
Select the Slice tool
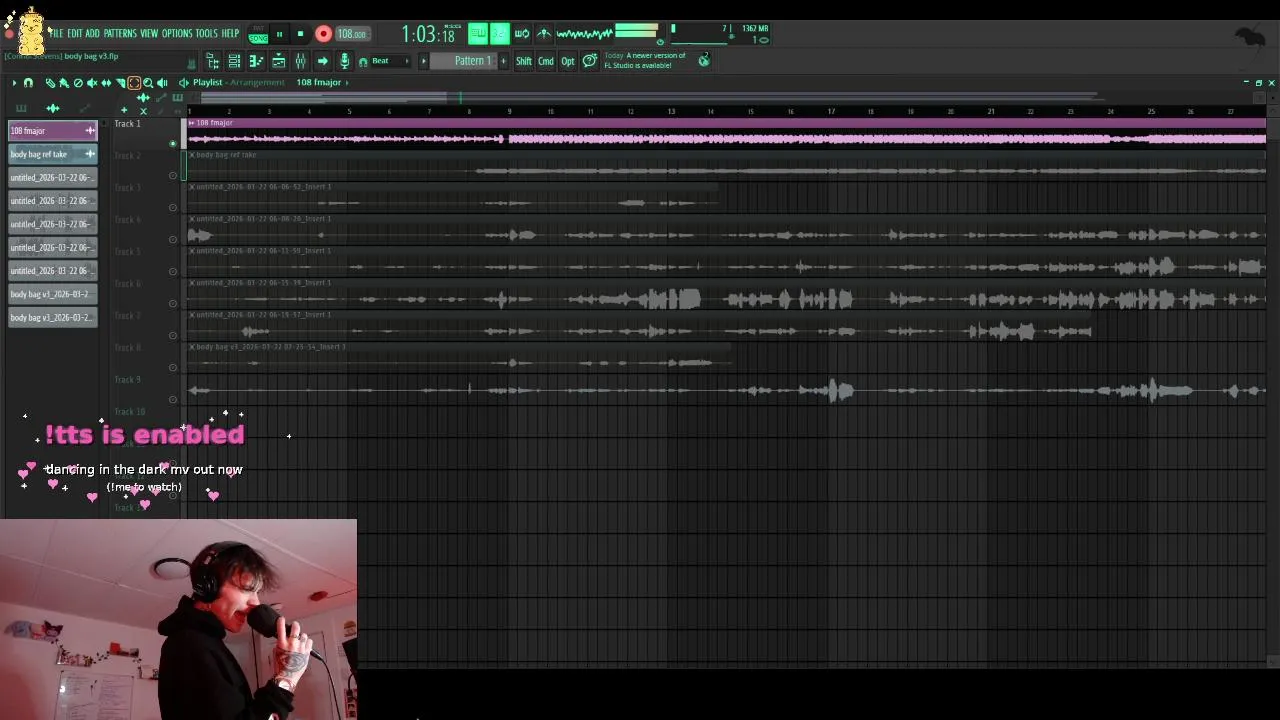tap(120, 83)
